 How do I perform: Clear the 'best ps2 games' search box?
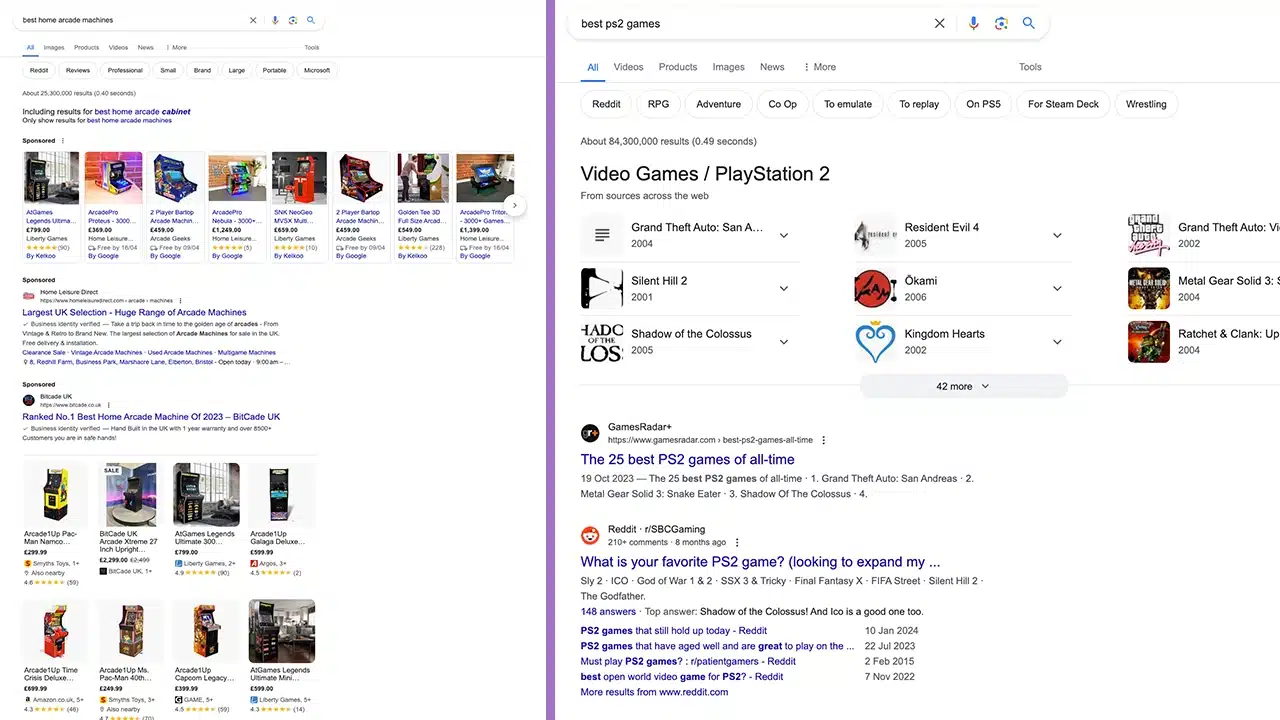tap(939, 23)
